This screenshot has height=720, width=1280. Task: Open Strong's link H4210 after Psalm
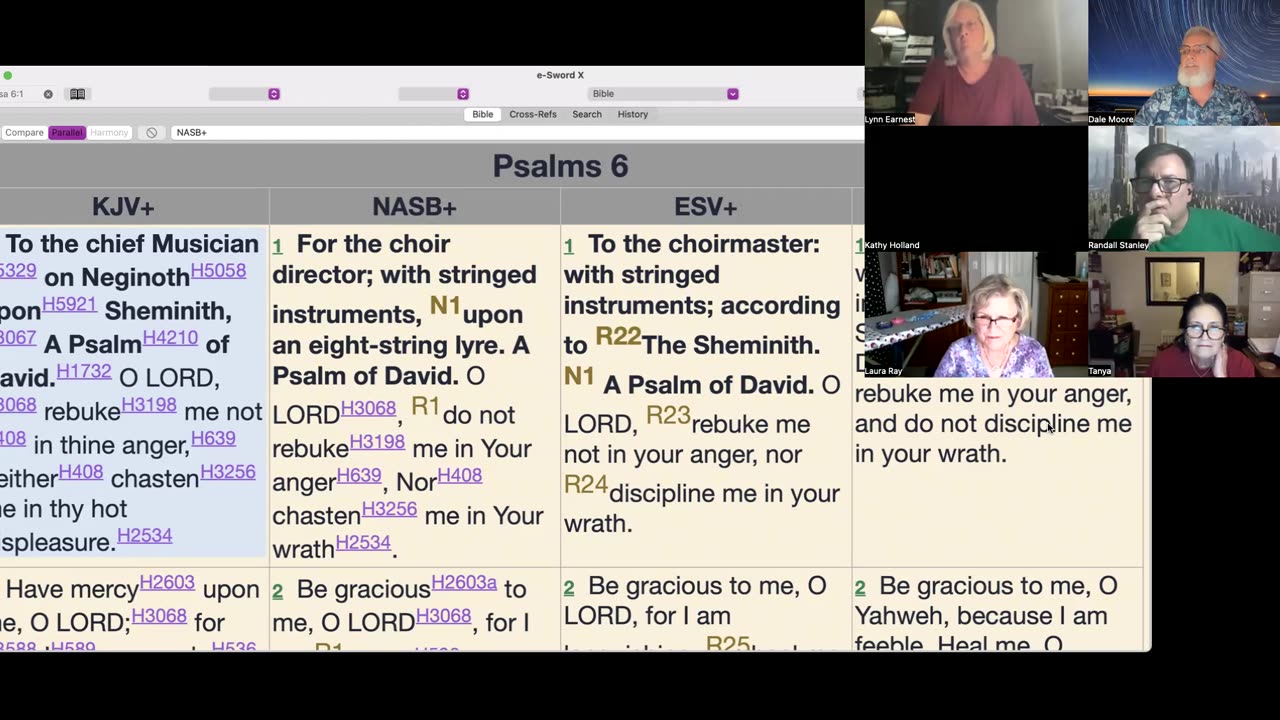(x=170, y=338)
